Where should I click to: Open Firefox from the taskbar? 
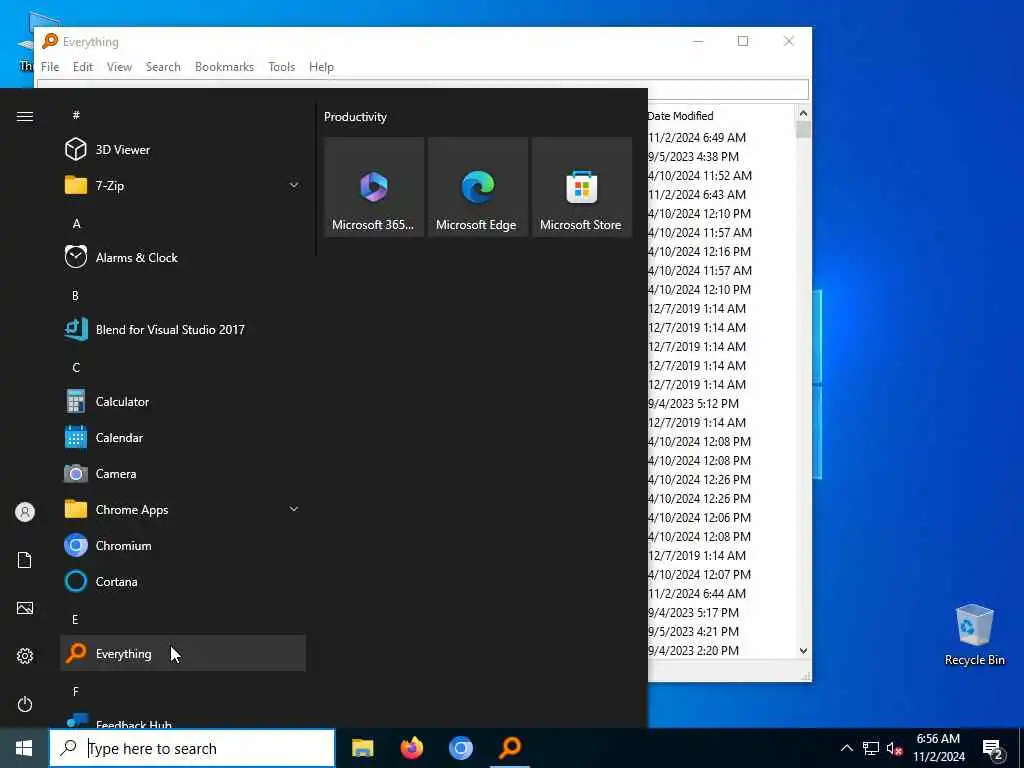[411, 748]
